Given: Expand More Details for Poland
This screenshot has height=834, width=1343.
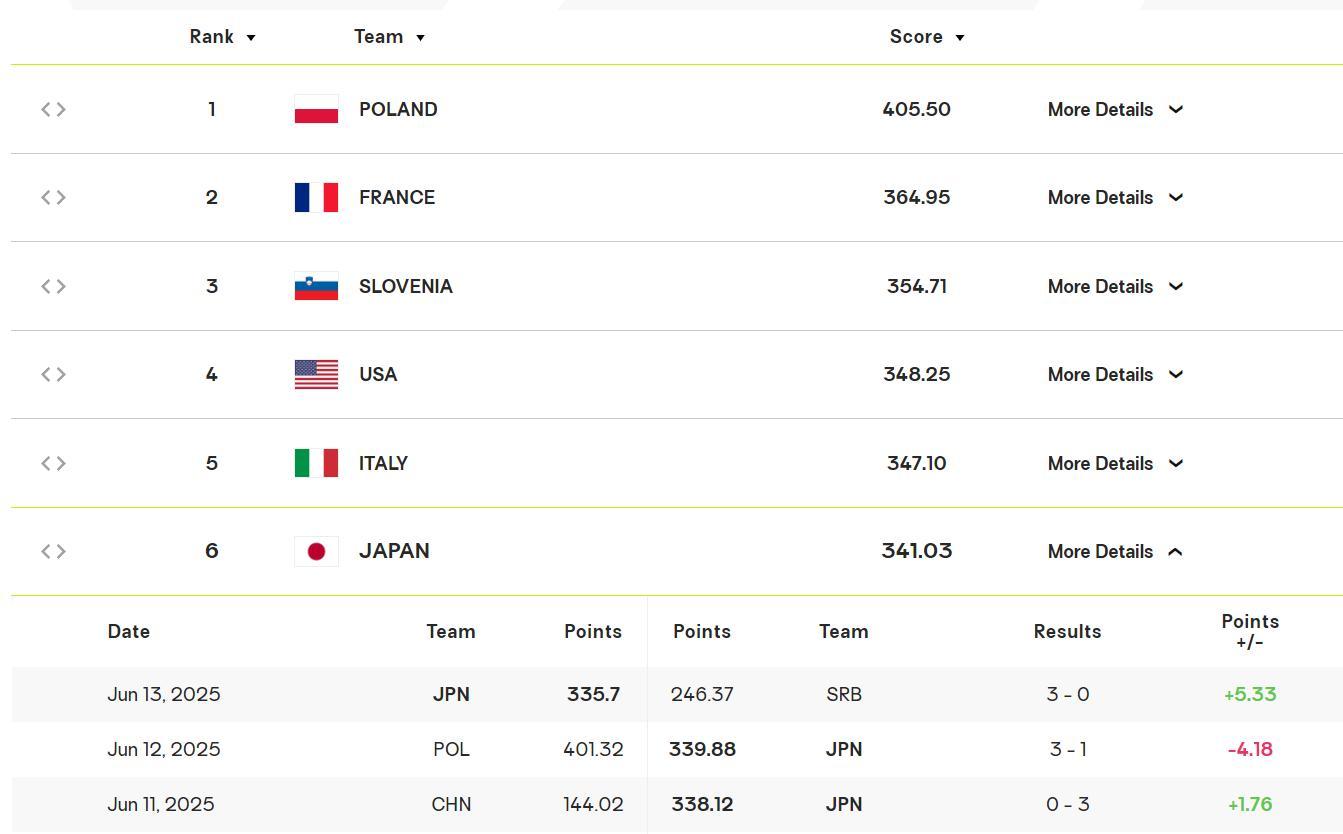Looking at the screenshot, I should pos(1115,110).
